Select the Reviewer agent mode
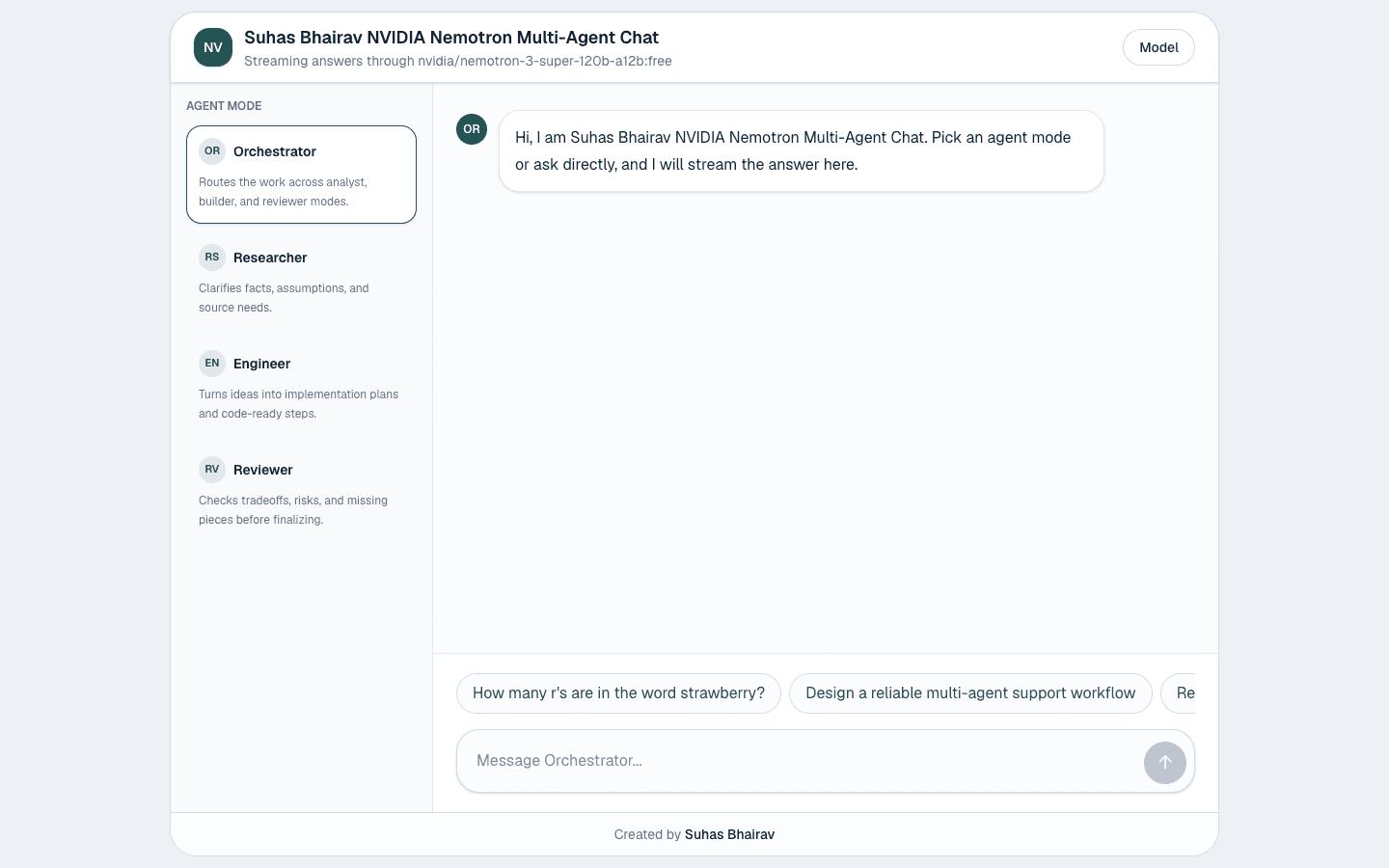1389x868 pixels. (x=301, y=493)
